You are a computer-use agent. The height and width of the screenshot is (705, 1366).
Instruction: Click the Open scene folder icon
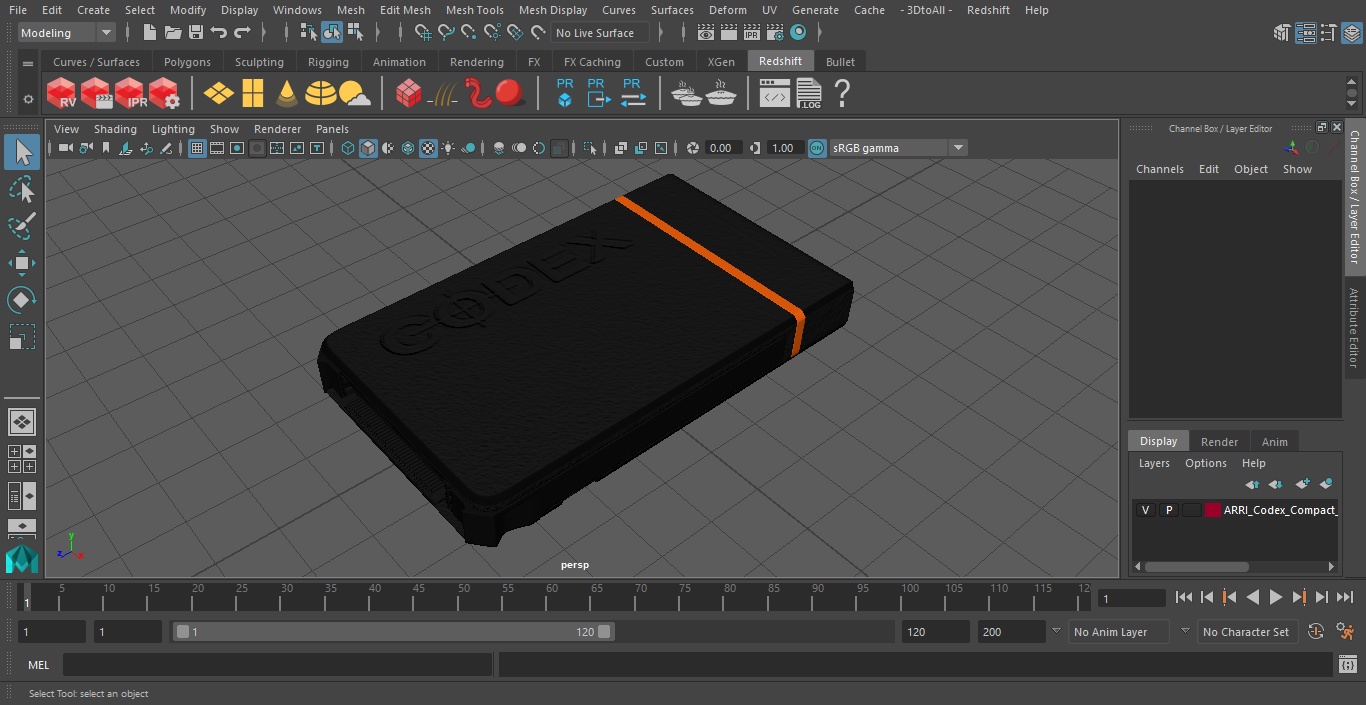[x=173, y=33]
